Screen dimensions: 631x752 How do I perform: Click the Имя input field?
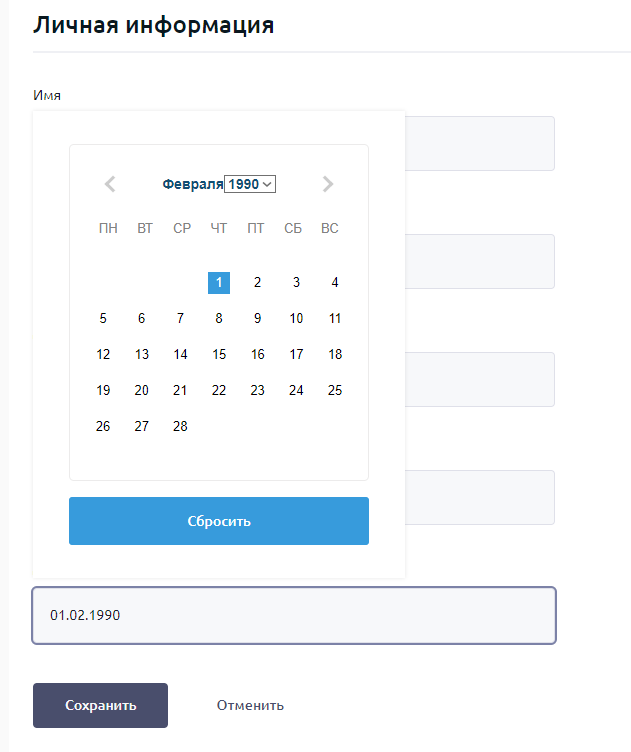(480, 143)
